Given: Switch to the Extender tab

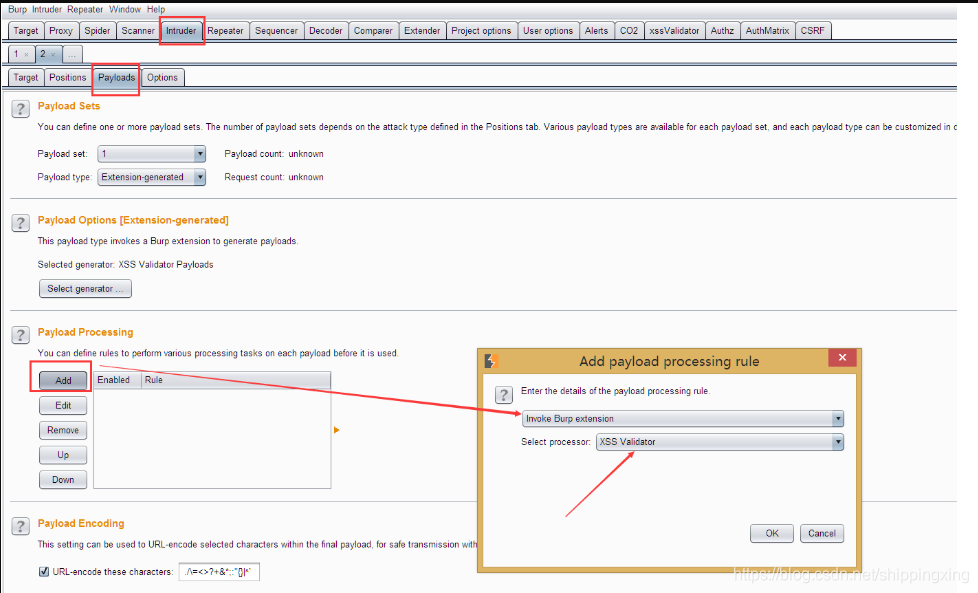Looking at the screenshot, I should point(422,31).
